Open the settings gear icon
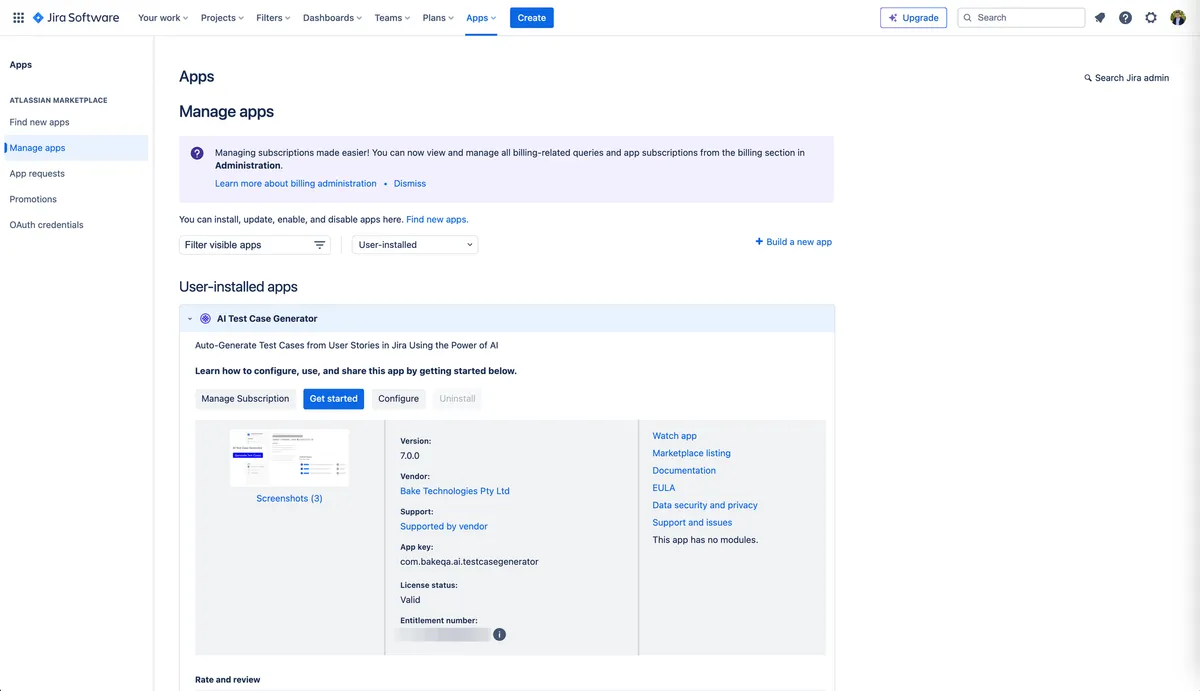1200x691 pixels. pos(1151,18)
